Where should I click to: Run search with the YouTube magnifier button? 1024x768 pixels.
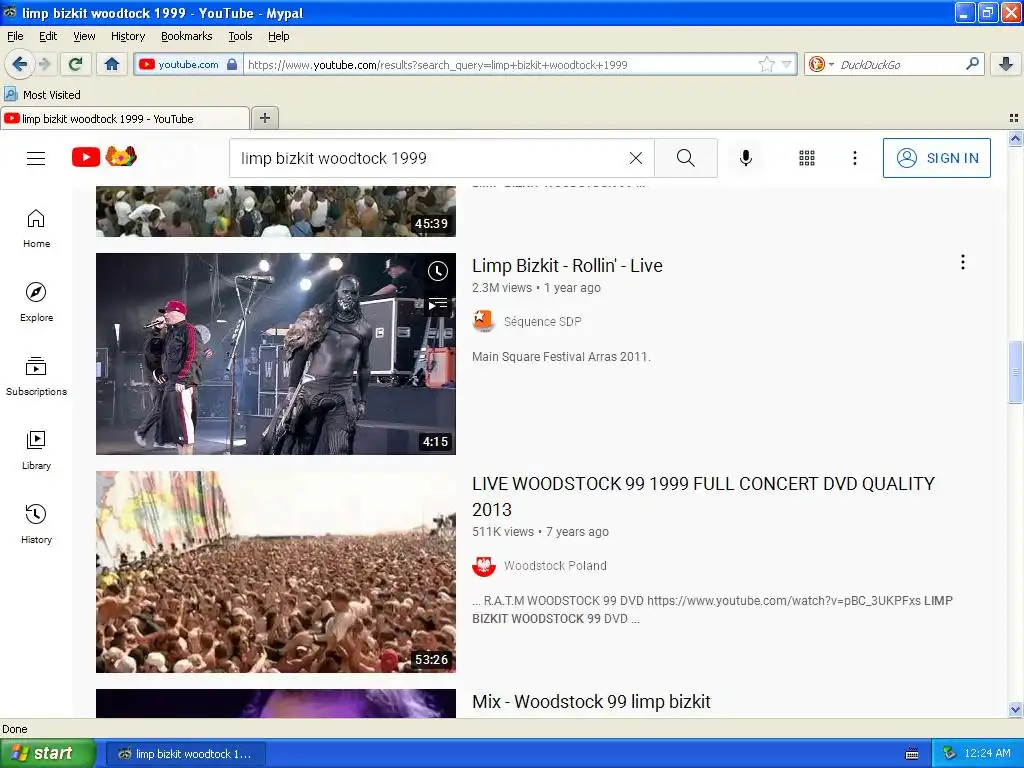(686, 158)
